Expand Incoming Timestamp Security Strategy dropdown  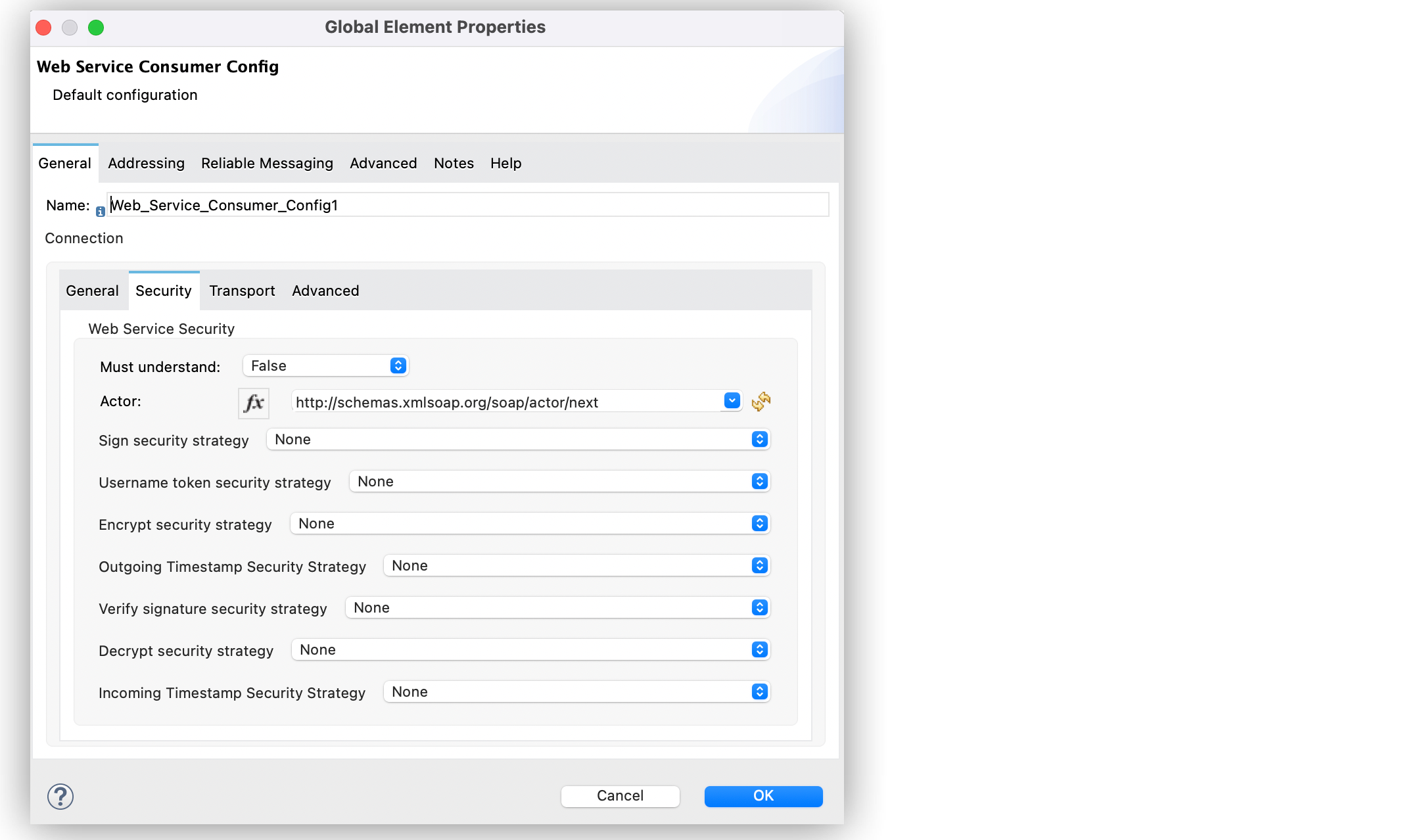point(763,691)
